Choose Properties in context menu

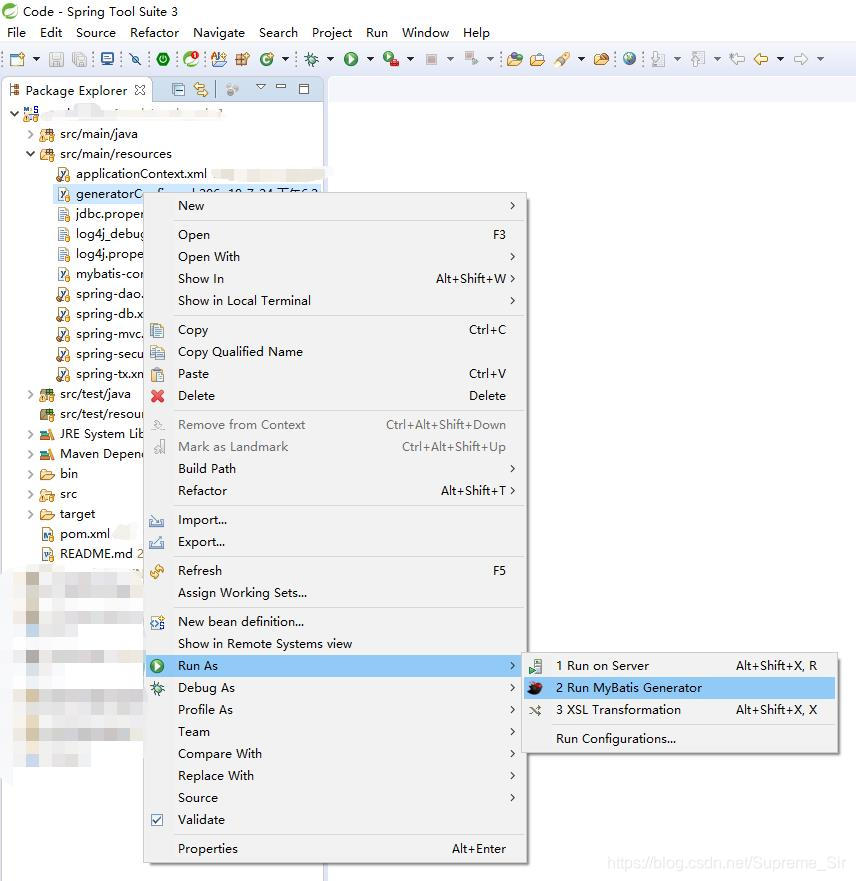pos(335,849)
